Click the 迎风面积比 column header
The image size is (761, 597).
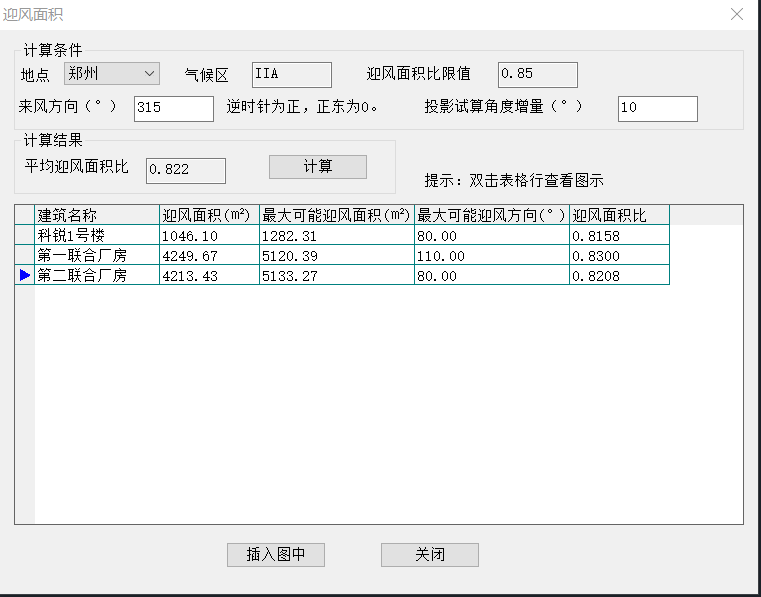(619, 215)
